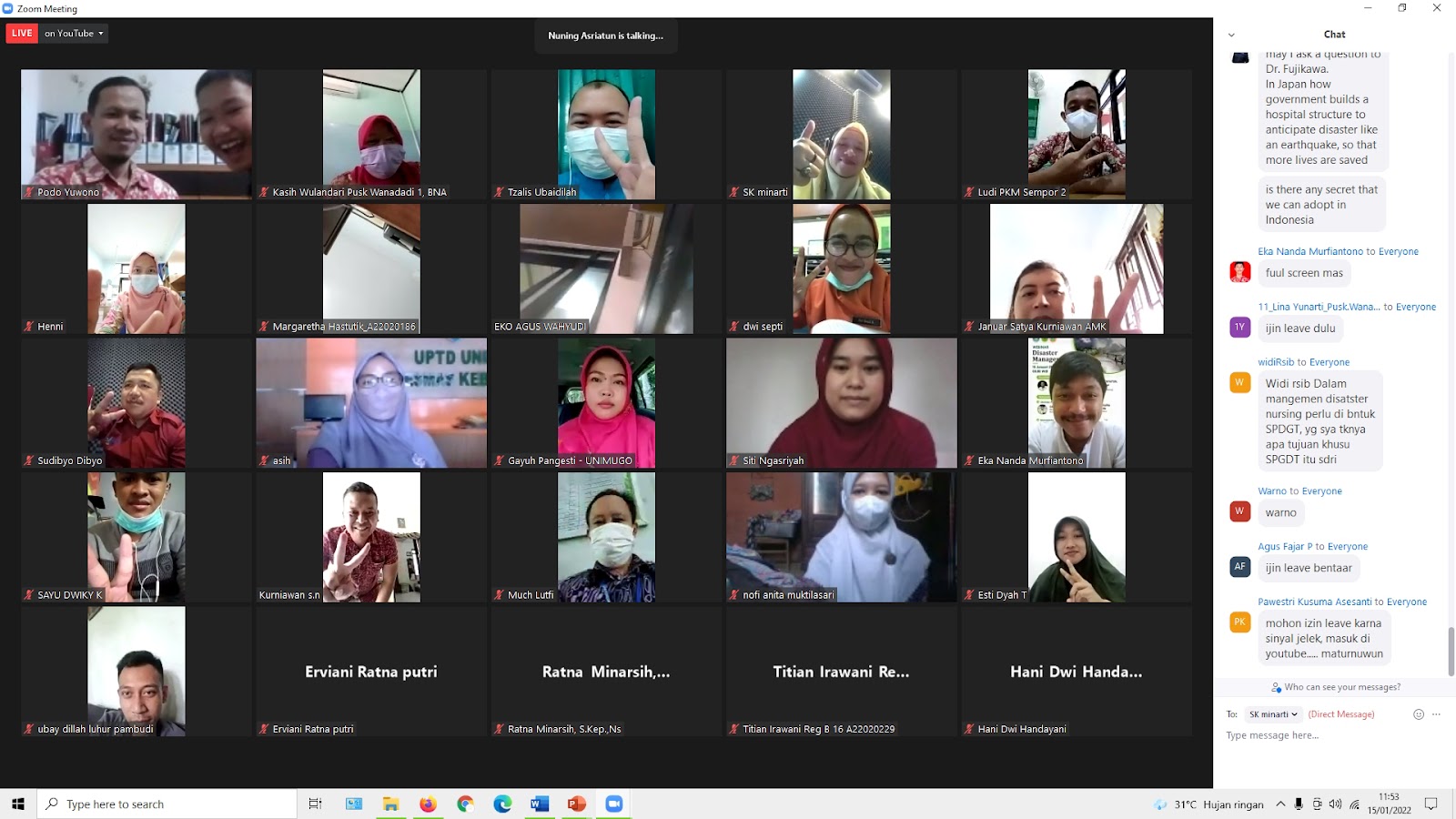Select asih's video tile
Image resolution: width=1456 pixels, height=819 pixels.
(x=371, y=403)
